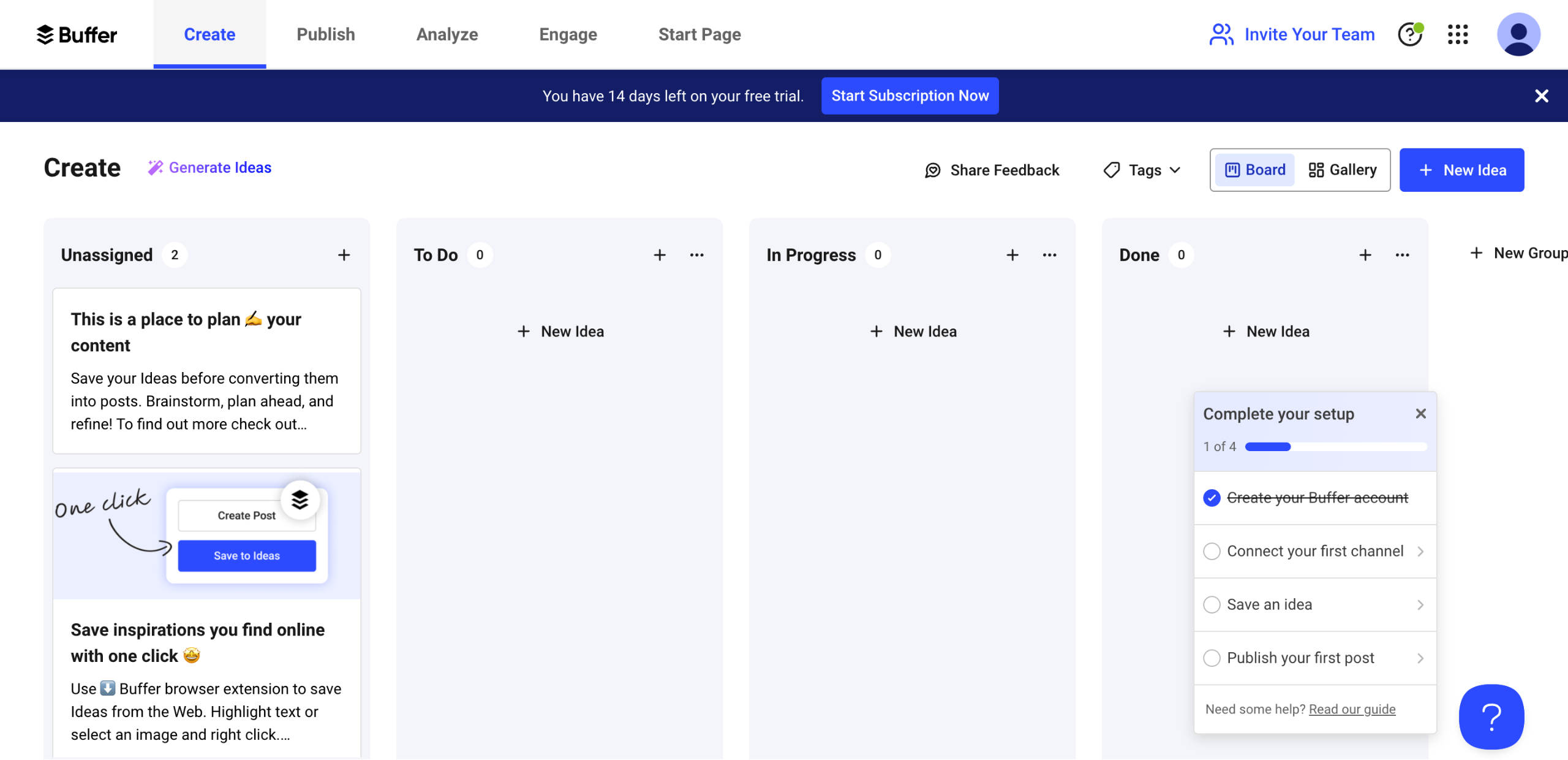The image size is (1568, 760).
Task: Open the help icon with green dot
Action: pos(1410,34)
